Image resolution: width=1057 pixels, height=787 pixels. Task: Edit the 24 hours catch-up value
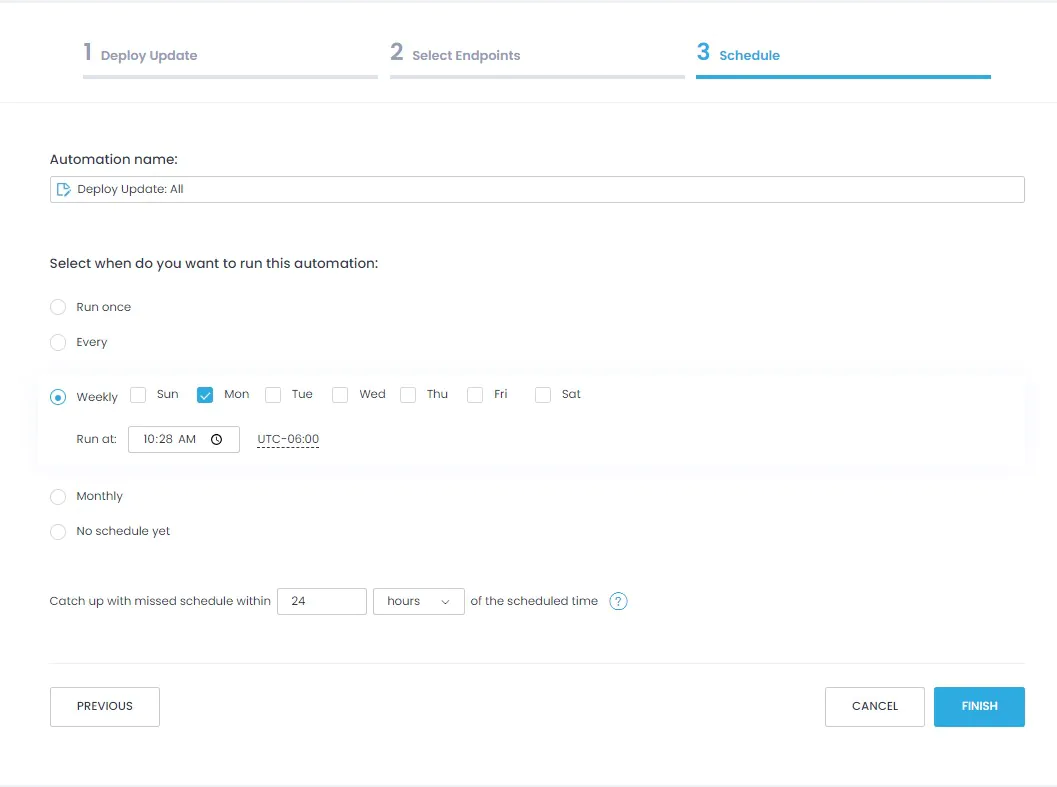coord(321,601)
